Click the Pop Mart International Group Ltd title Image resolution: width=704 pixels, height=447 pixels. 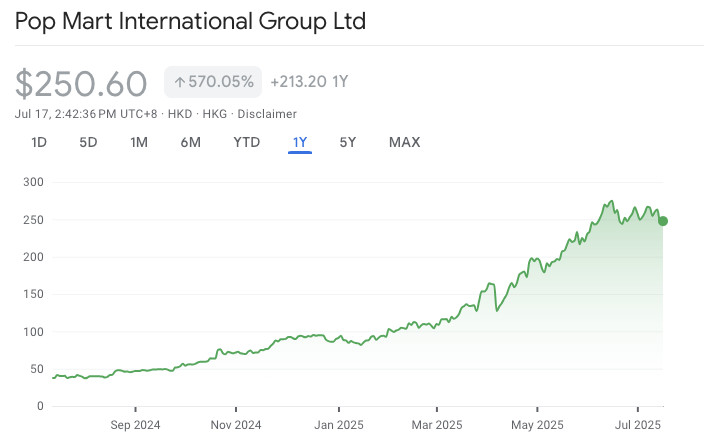tap(190, 21)
